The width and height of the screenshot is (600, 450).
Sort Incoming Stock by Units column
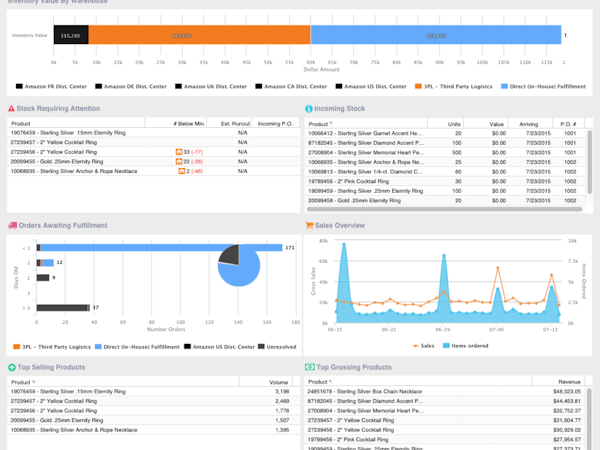[445, 124]
